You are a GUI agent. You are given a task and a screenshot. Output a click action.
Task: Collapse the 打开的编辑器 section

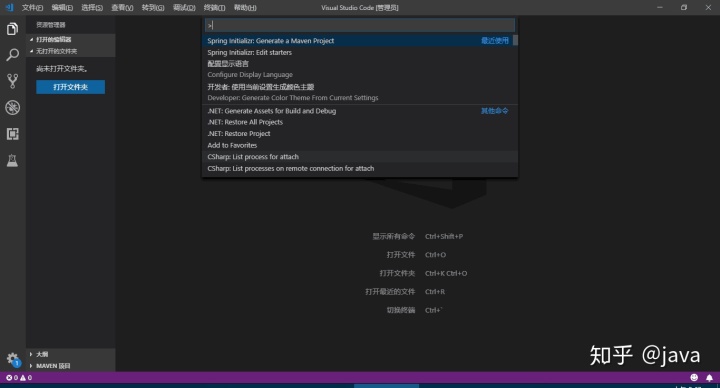click(70, 39)
